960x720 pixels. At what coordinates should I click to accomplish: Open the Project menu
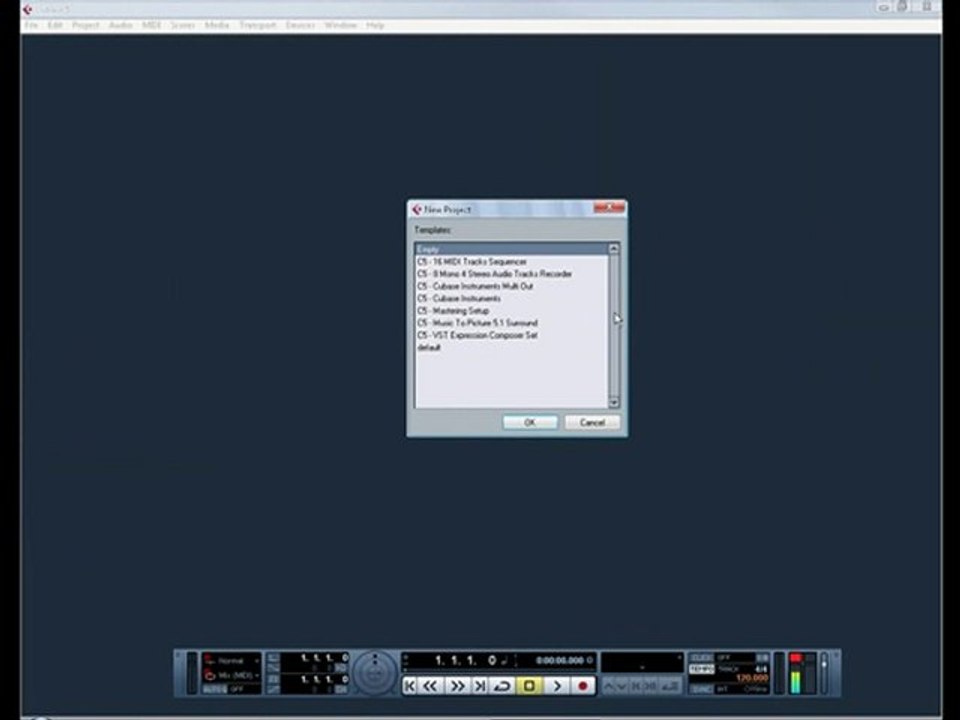click(x=85, y=25)
